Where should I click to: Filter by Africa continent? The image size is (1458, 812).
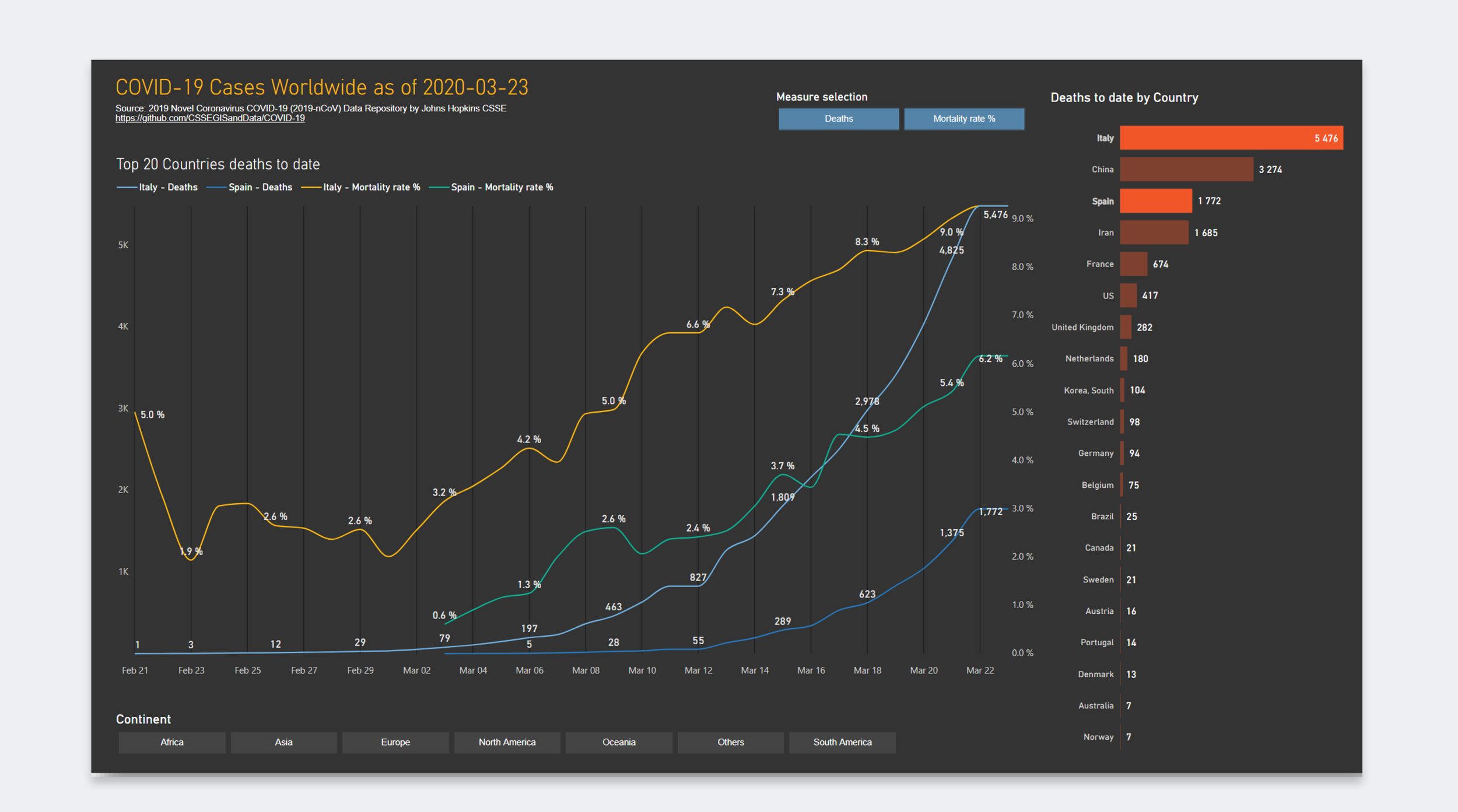(171, 742)
